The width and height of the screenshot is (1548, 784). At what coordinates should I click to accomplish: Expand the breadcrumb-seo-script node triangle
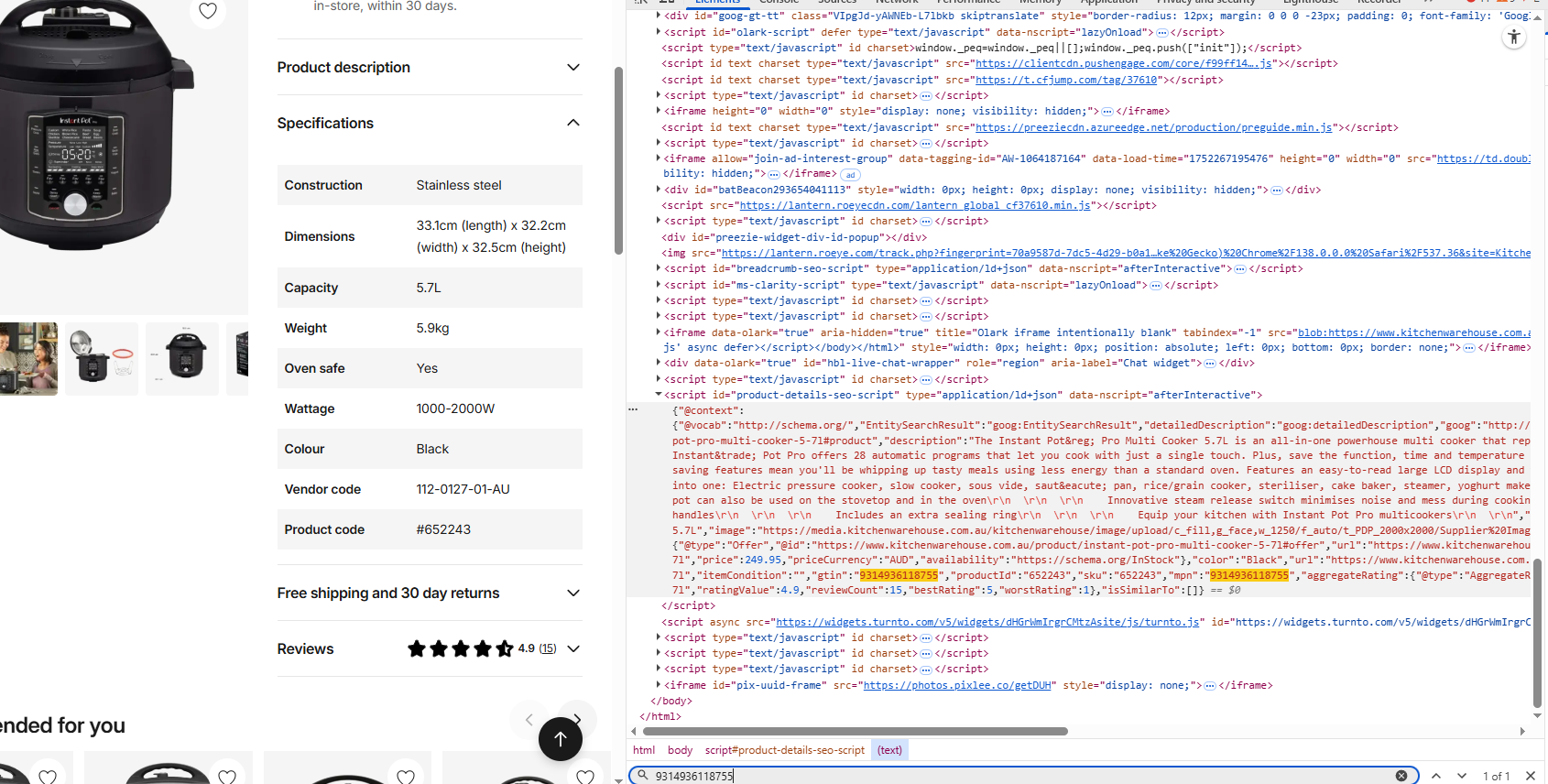(658, 268)
